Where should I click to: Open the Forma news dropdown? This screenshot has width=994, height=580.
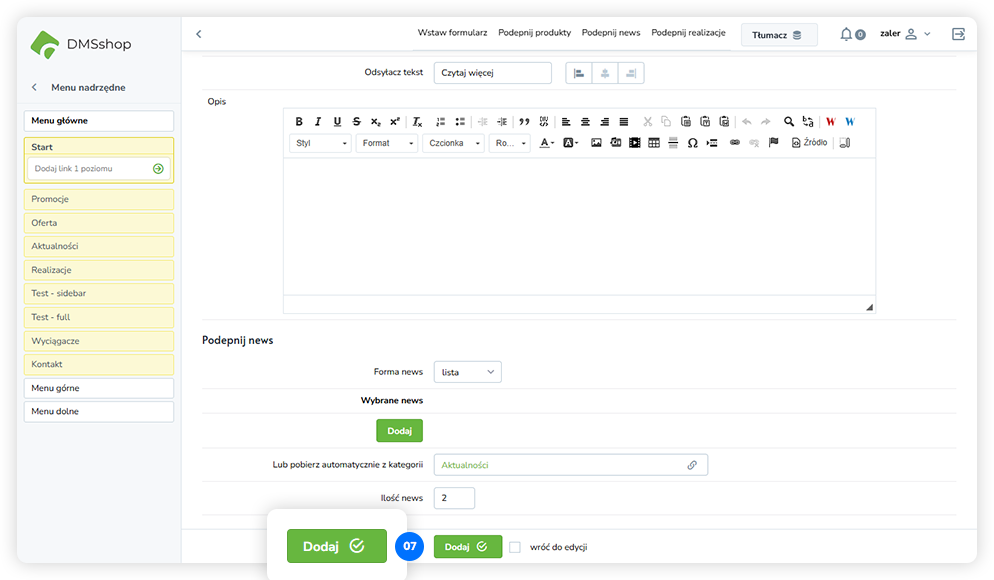pos(467,372)
